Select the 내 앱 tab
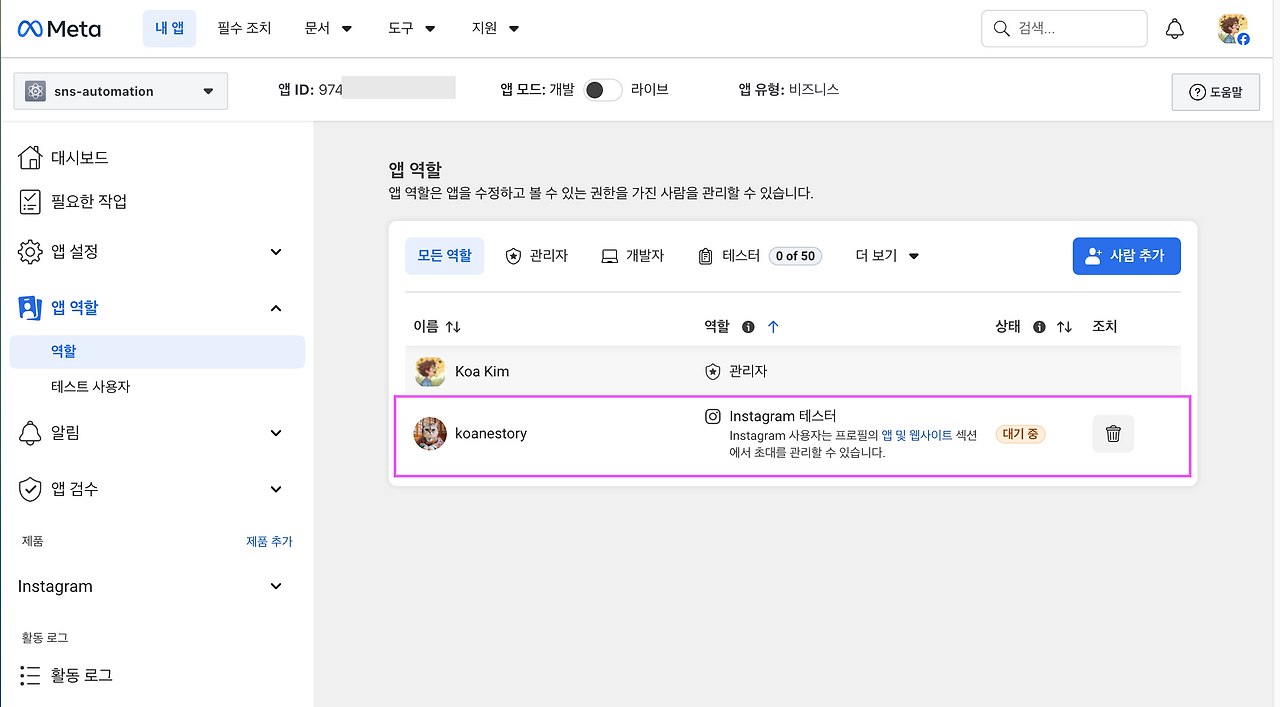Viewport: 1280px width, 707px height. [x=169, y=28]
